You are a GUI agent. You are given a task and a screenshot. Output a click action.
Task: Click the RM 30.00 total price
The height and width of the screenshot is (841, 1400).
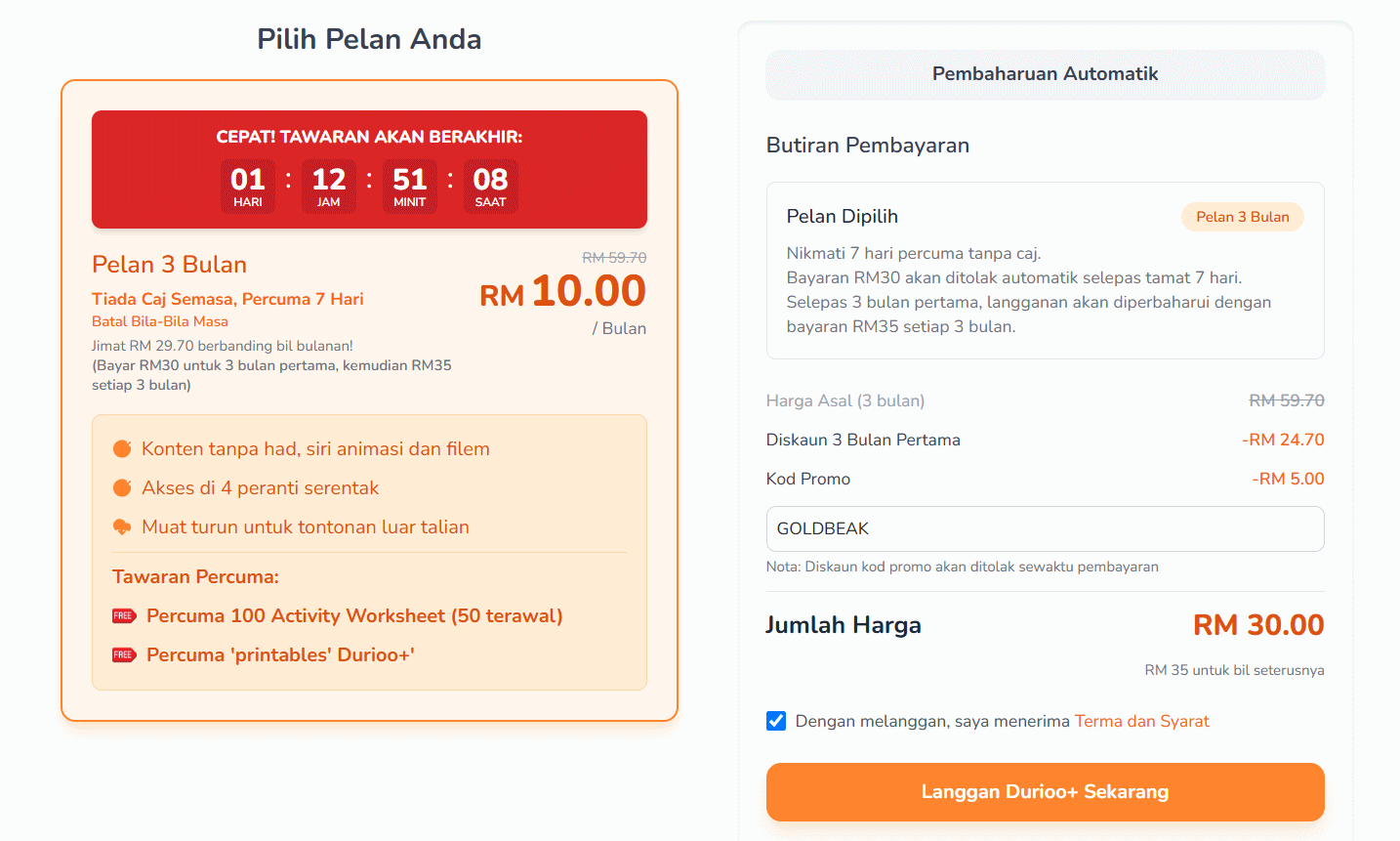[x=1257, y=625]
